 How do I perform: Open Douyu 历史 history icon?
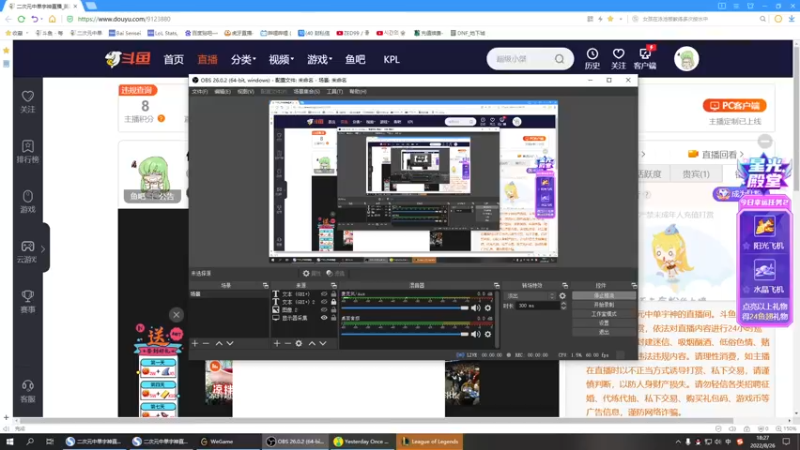(x=592, y=59)
